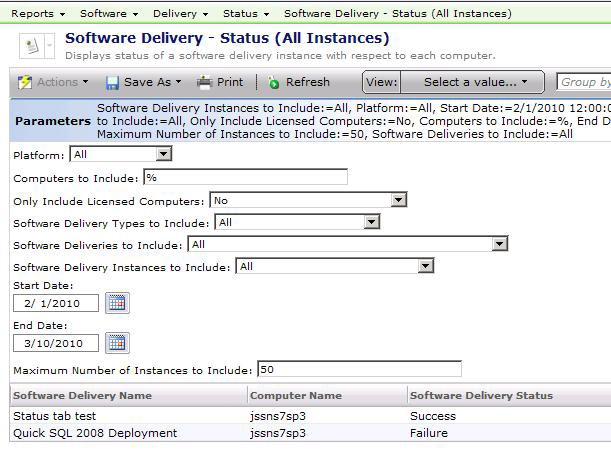
Task: Click the Save As floppy disk icon
Action: point(113,83)
